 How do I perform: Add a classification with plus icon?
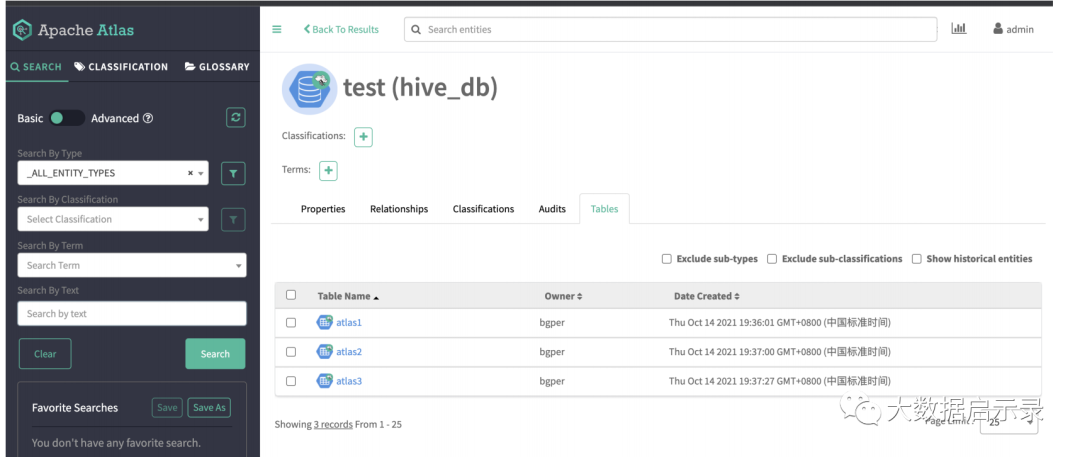pos(363,136)
